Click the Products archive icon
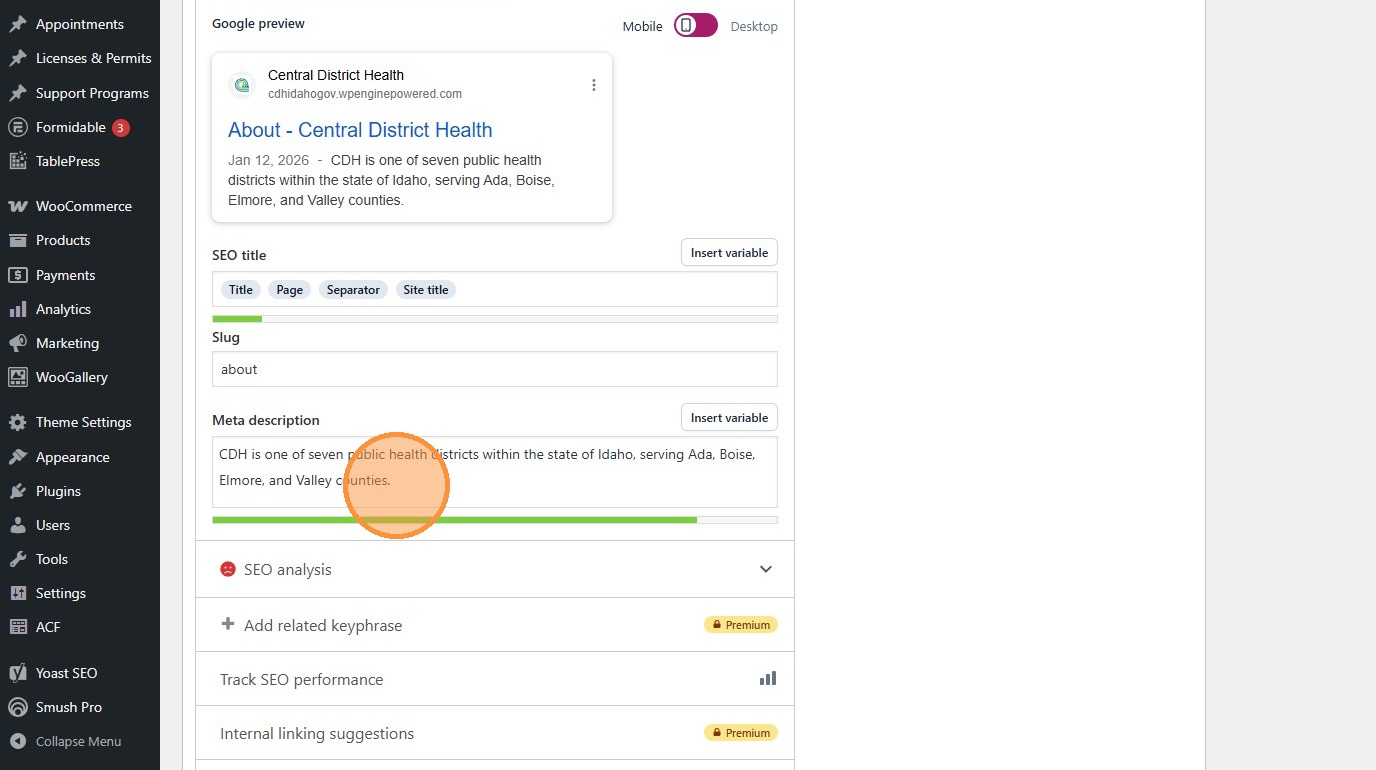The image size is (1376, 770). [17, 240]
